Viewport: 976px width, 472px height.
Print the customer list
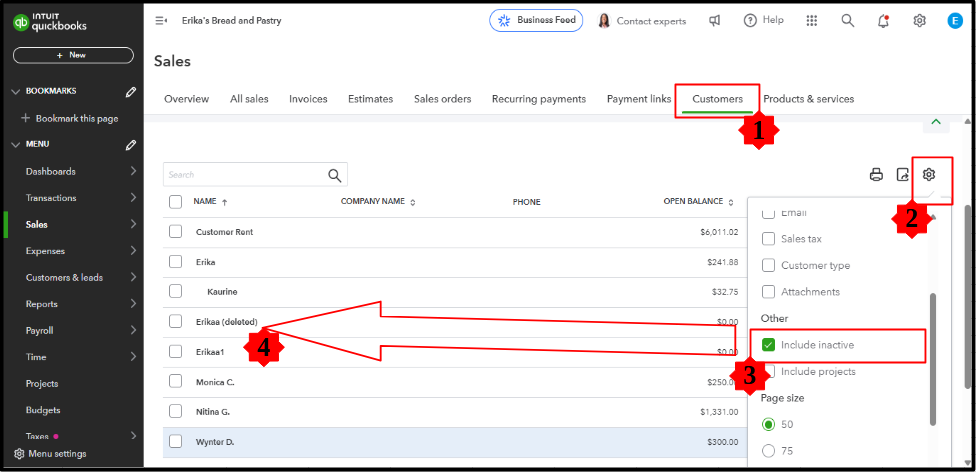click(876, 175)
